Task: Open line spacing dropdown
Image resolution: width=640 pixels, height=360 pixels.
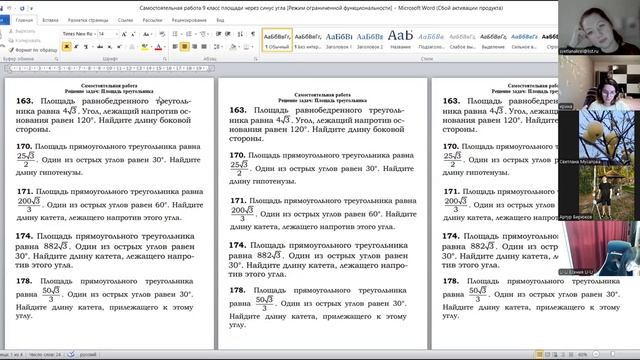Action: (x=217, y=47)
